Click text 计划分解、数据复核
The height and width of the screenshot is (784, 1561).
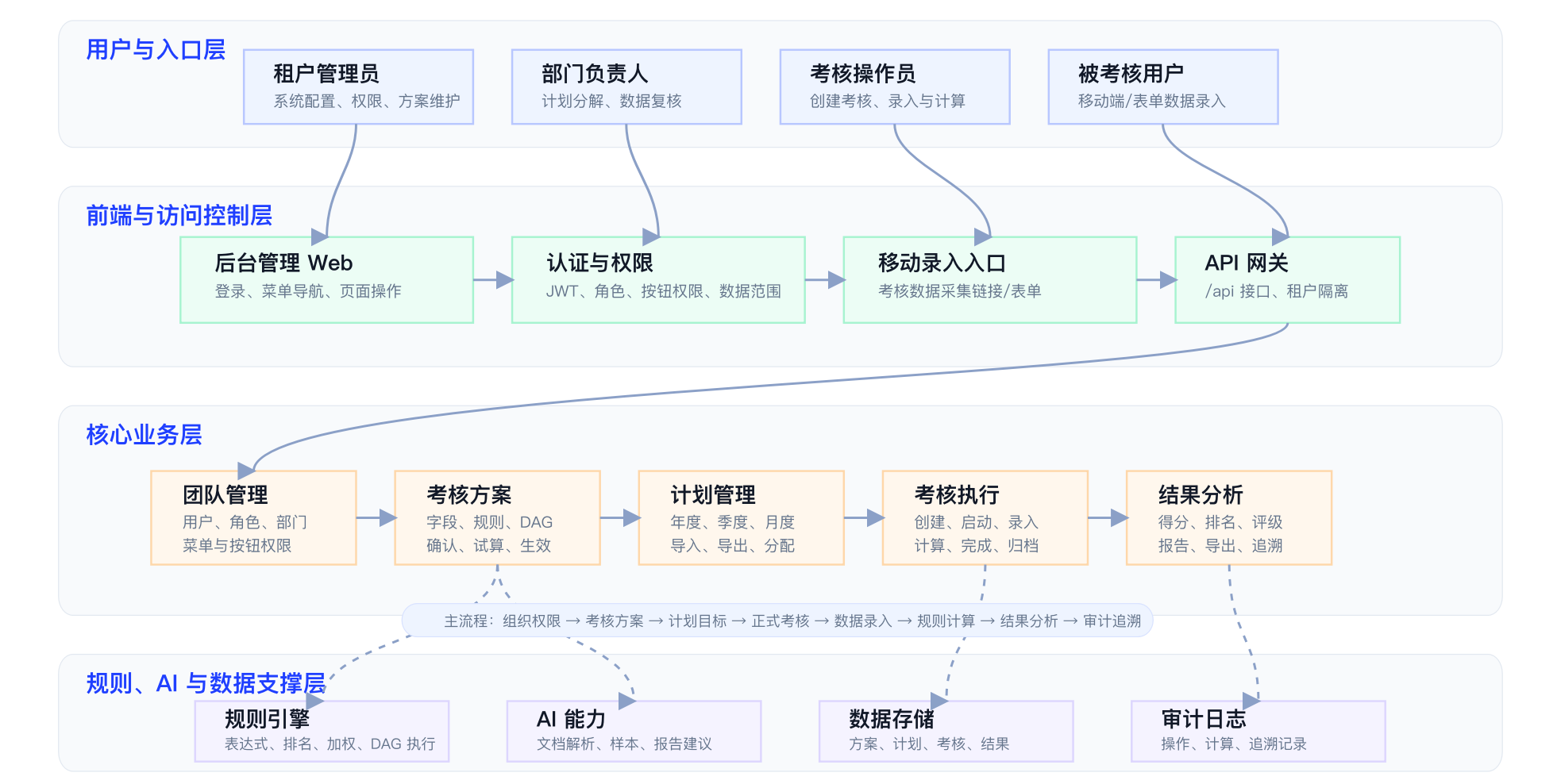(x=611, y=102)
